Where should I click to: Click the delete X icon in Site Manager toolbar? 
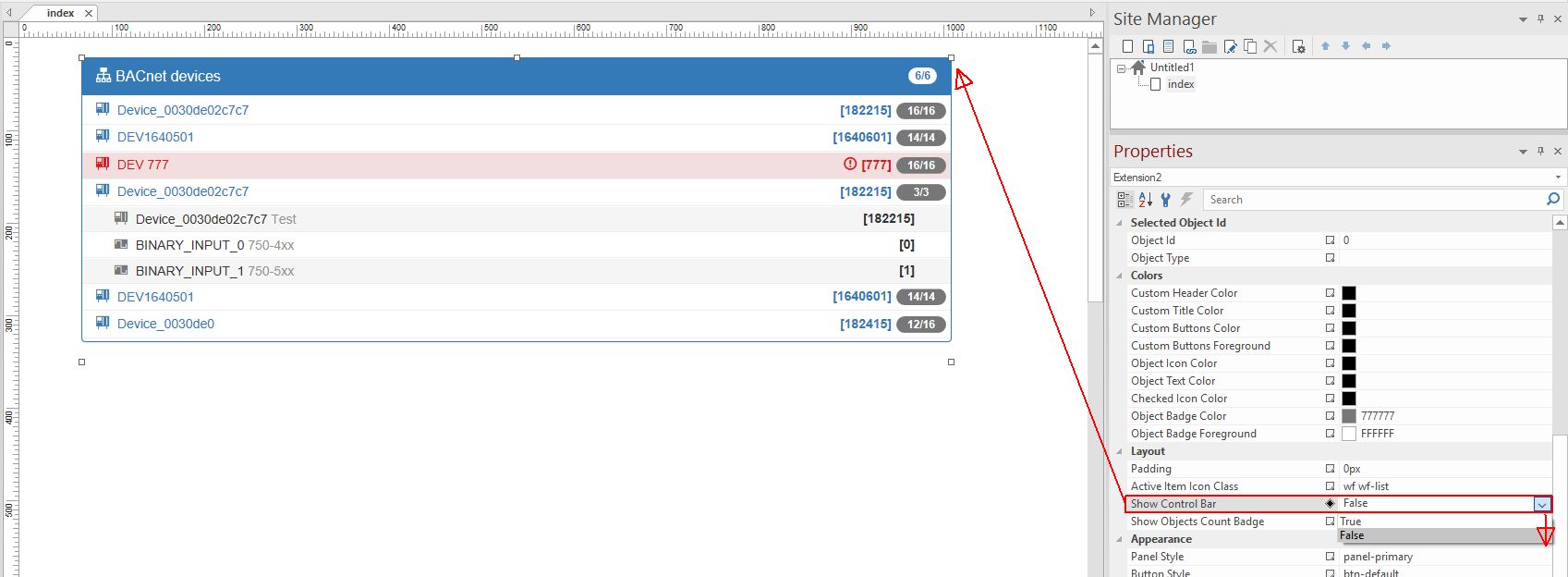click(1270, 46)
